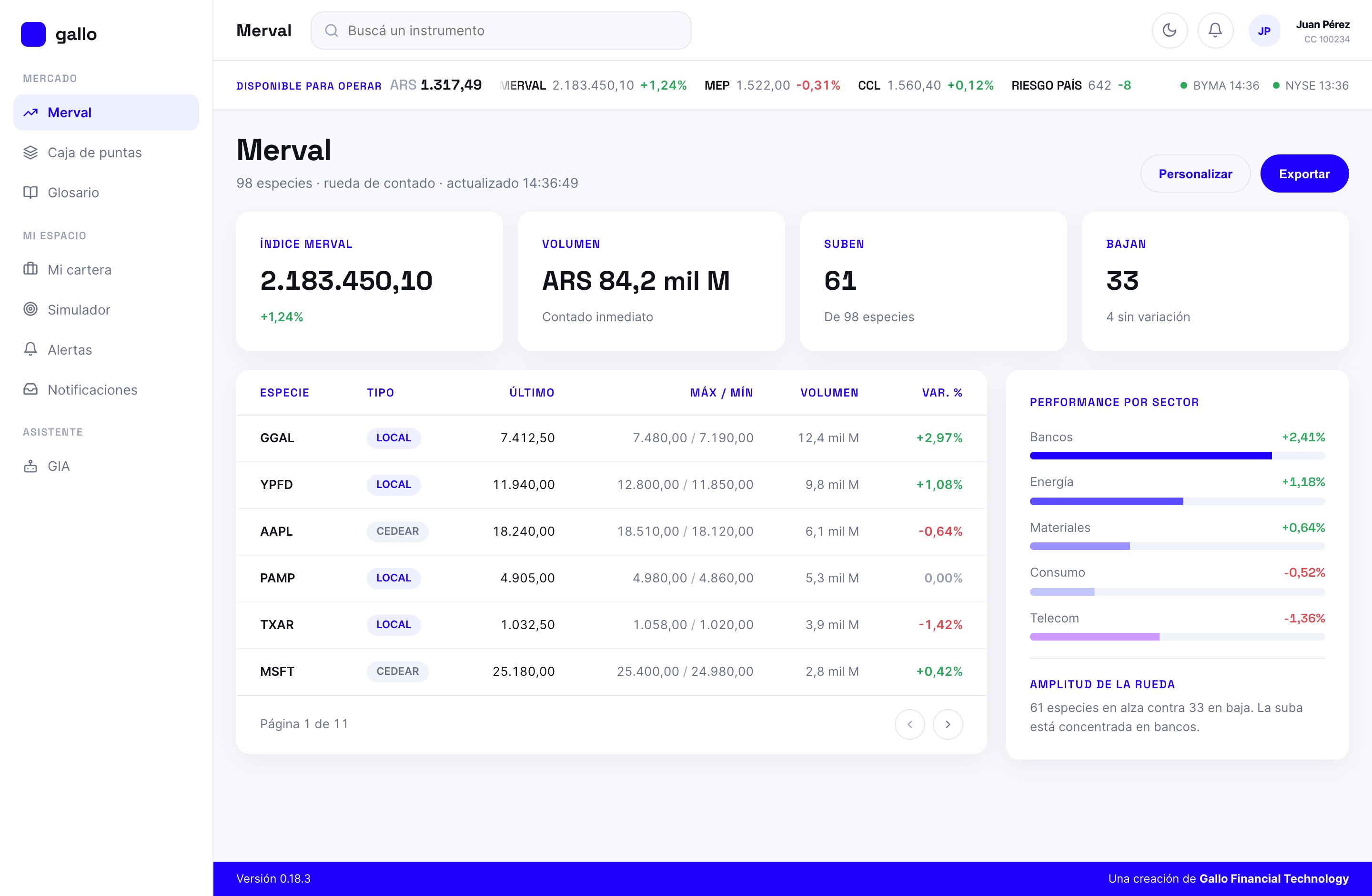Viewport: 1372px width, 896px height.
Task: Click the Alertas bell icon
Action: pyautogui.click(x=30, y=349)
